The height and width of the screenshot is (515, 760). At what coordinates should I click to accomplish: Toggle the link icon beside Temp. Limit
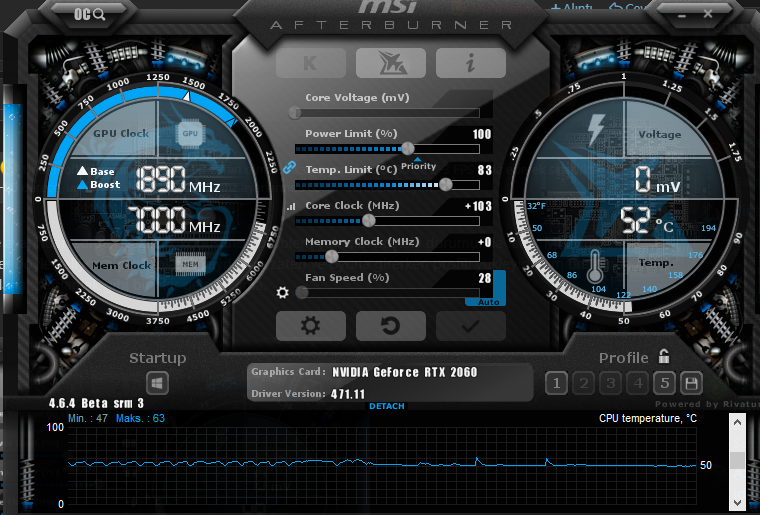[x=289, y=168]
